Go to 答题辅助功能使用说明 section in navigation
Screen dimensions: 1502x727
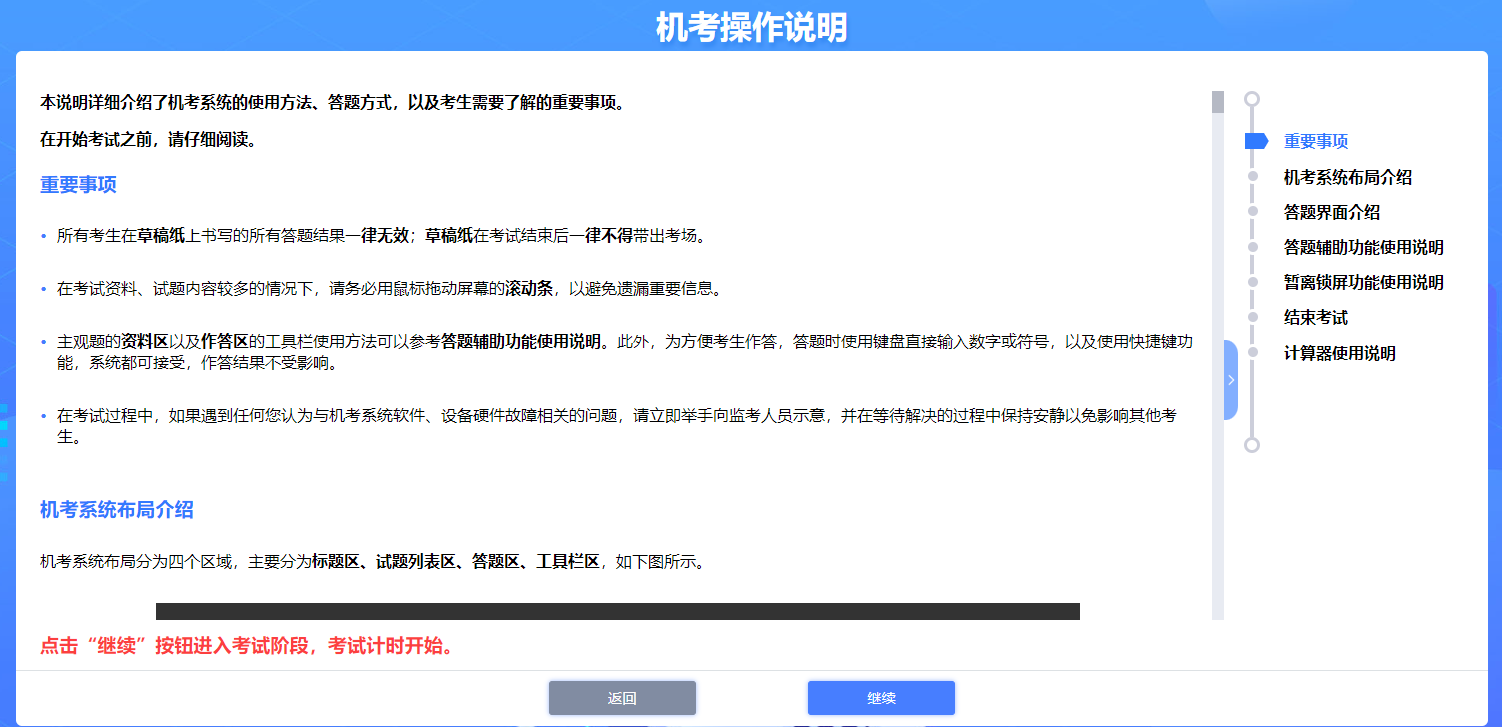coord(1363,247)
